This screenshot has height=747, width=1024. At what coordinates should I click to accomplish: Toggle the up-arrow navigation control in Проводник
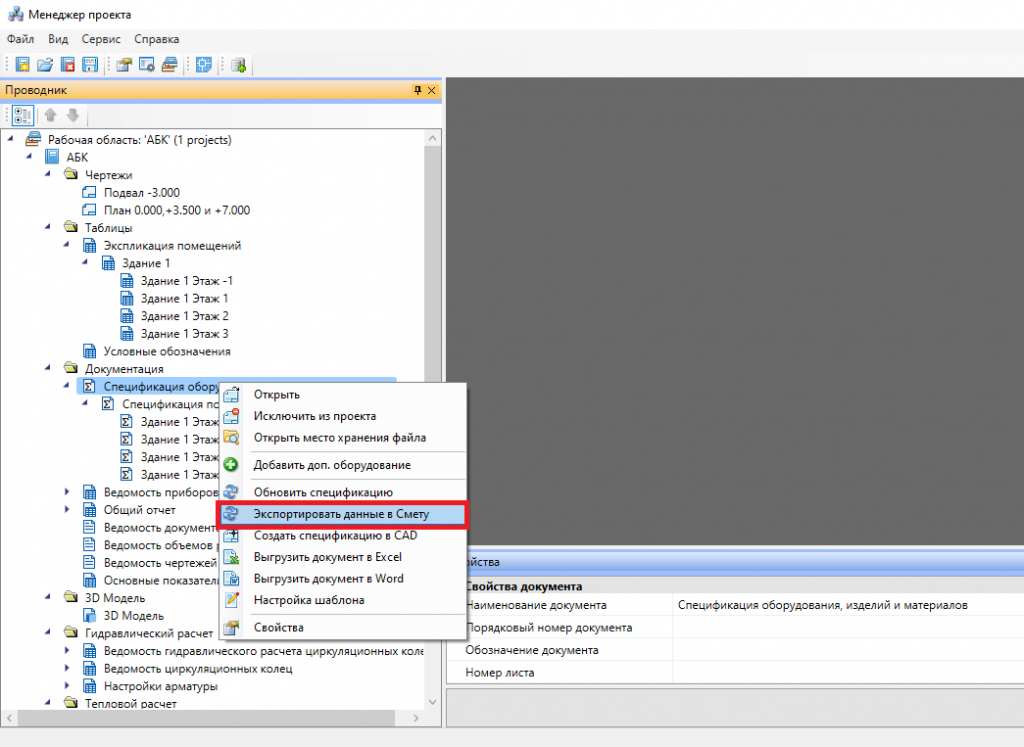coord(50,114)
